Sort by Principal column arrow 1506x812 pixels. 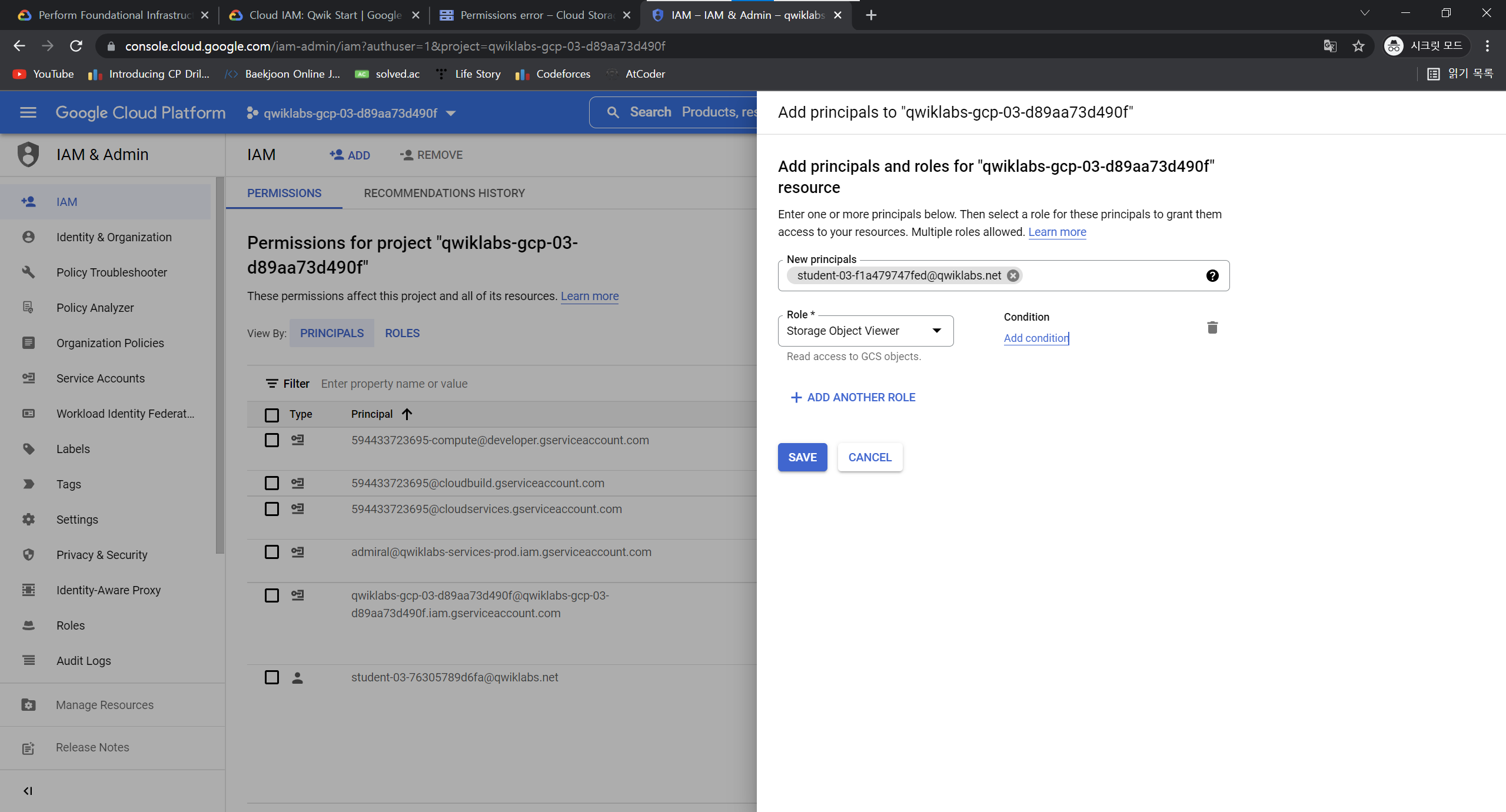click(x=407, y=414)
